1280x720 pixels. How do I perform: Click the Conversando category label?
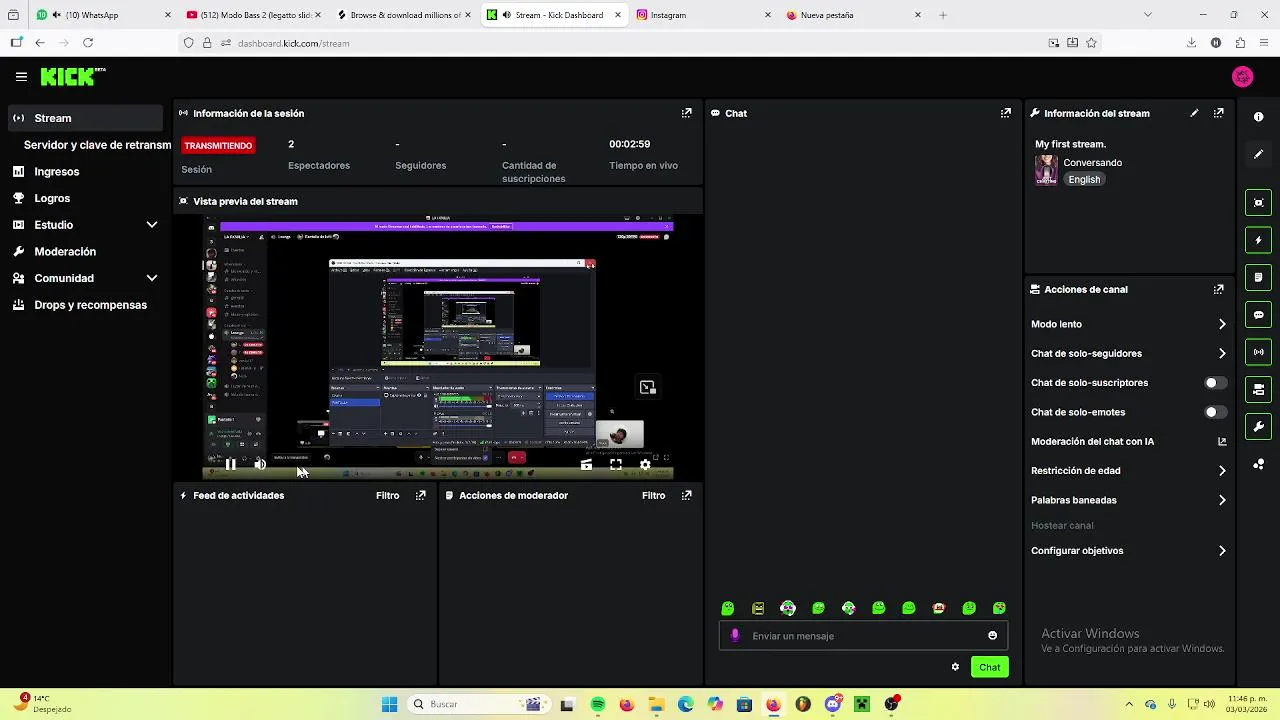(1092, 163)
